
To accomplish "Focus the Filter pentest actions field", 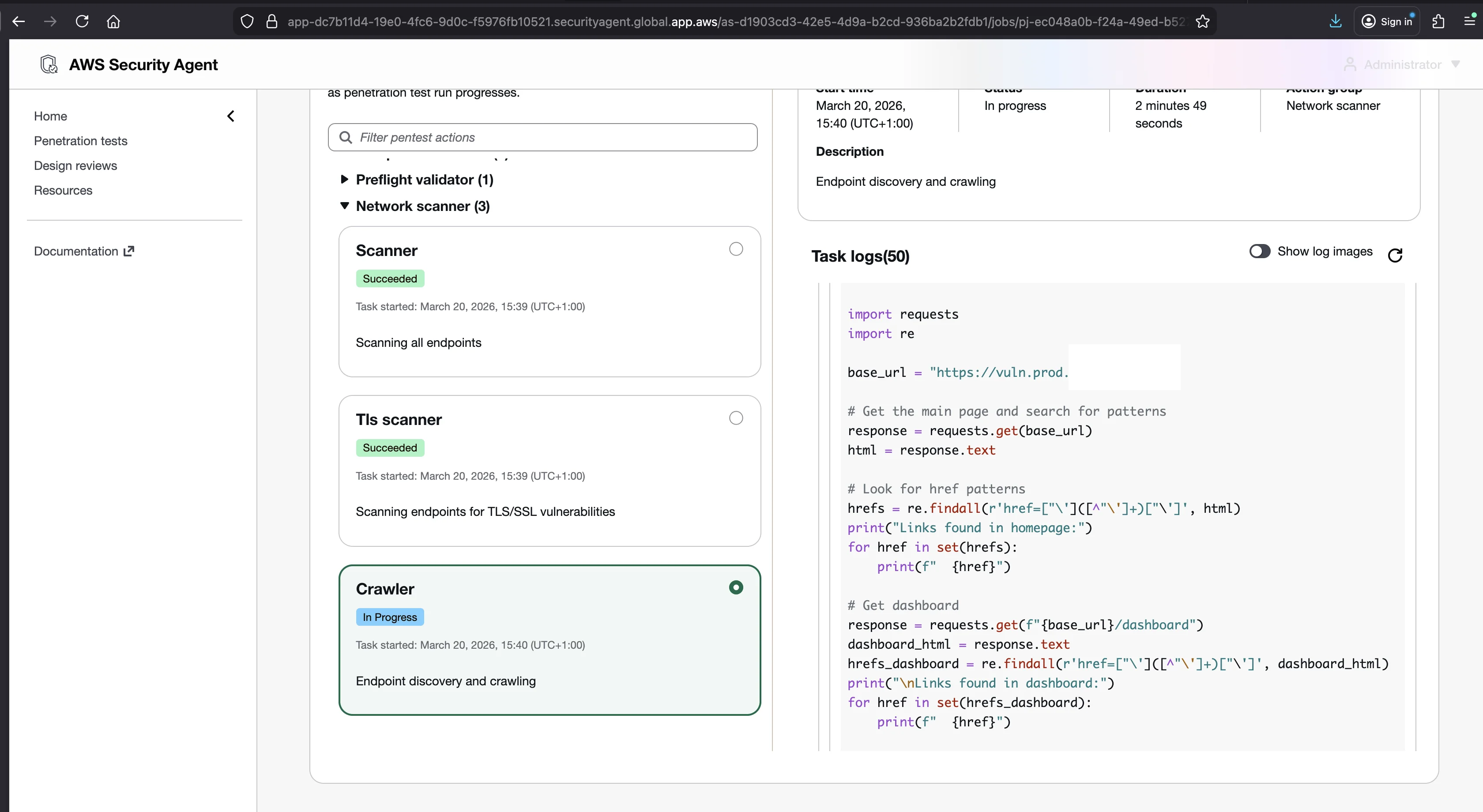I will pyautogui.click(x=542, y=138).
